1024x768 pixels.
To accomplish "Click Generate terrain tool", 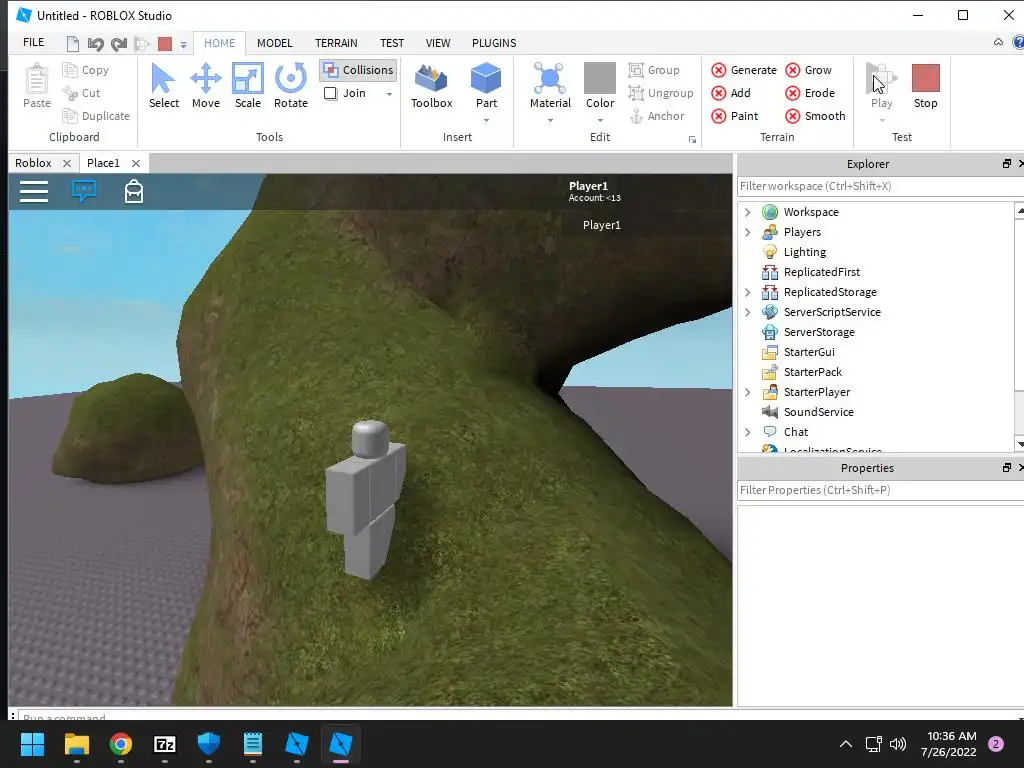I will click(x=744, y=70).
